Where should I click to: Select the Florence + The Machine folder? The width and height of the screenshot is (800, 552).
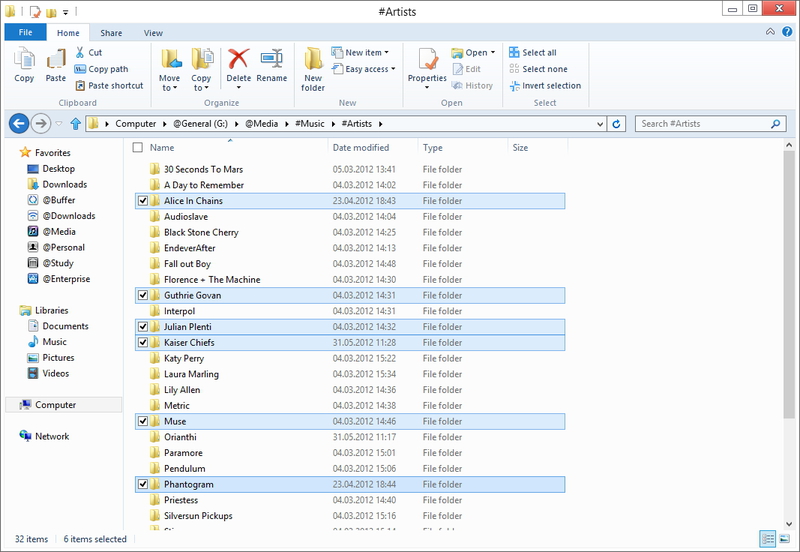click(x=350, y=280)
